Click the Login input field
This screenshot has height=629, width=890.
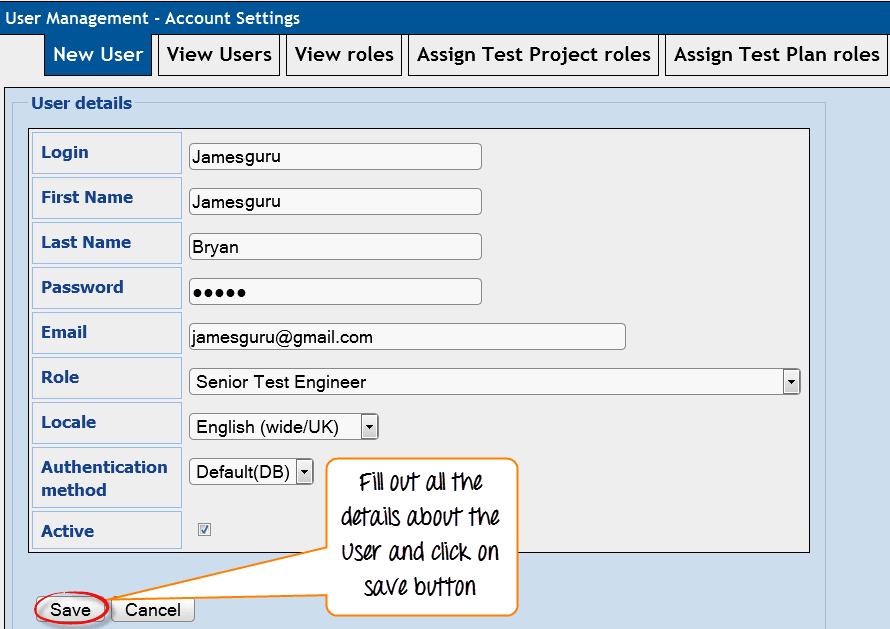(x=335, y=157)
